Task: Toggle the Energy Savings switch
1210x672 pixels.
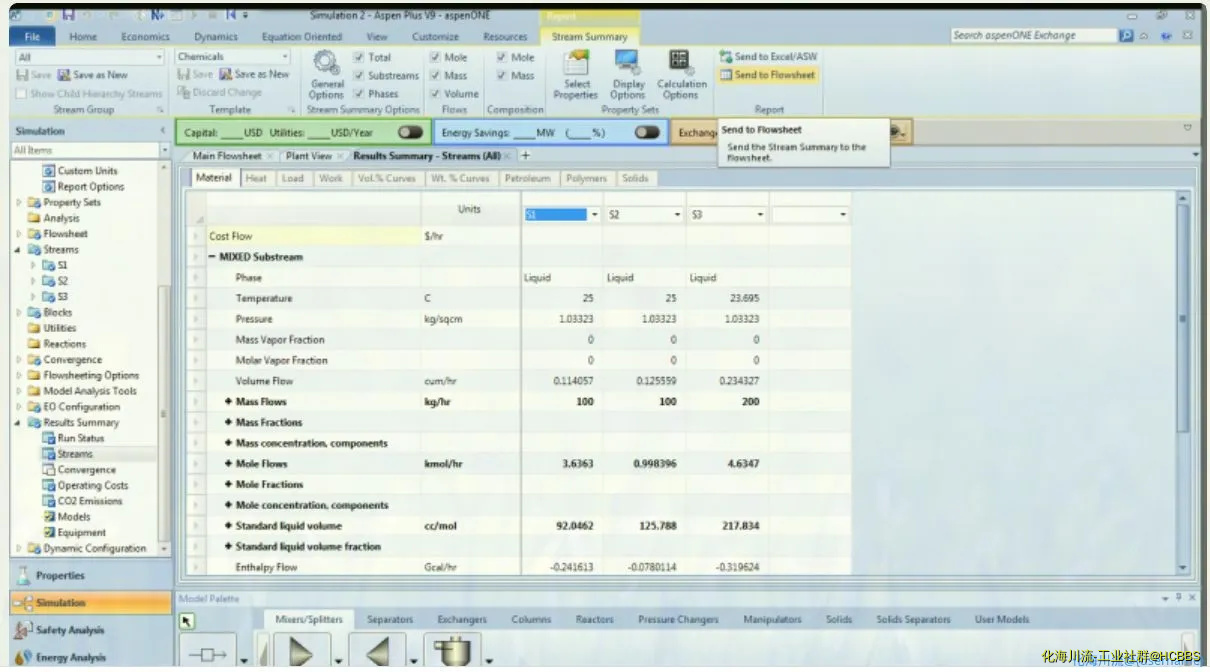Action: pos(647,132)
